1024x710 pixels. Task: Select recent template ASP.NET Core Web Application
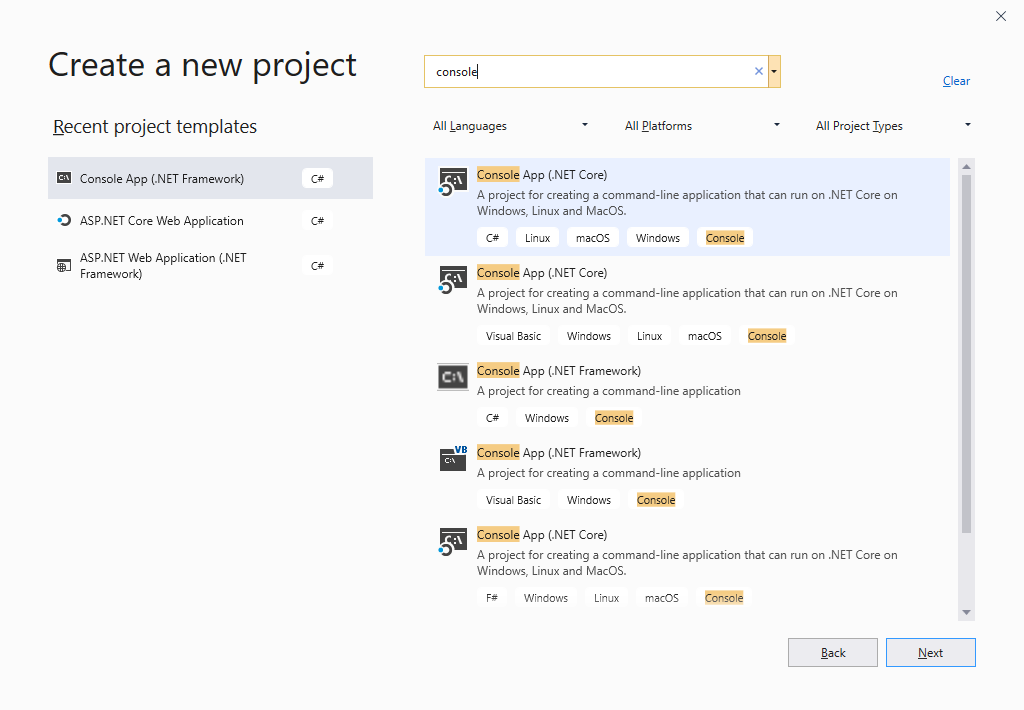point(210,221)
